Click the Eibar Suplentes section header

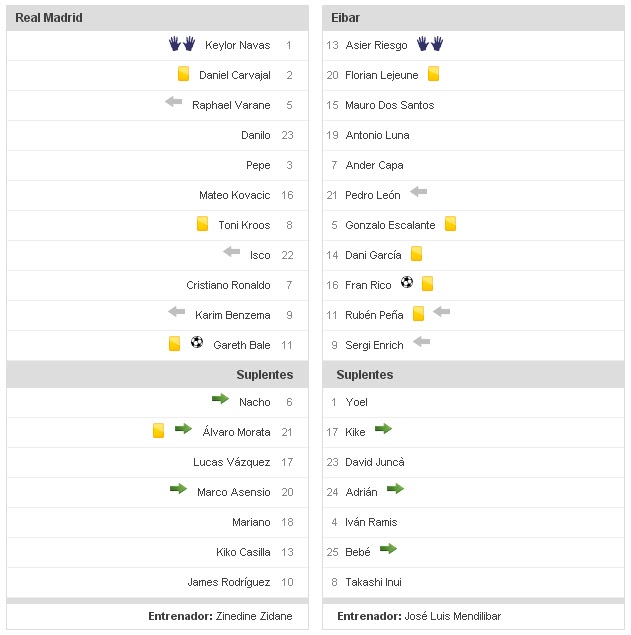coord(365,375)
